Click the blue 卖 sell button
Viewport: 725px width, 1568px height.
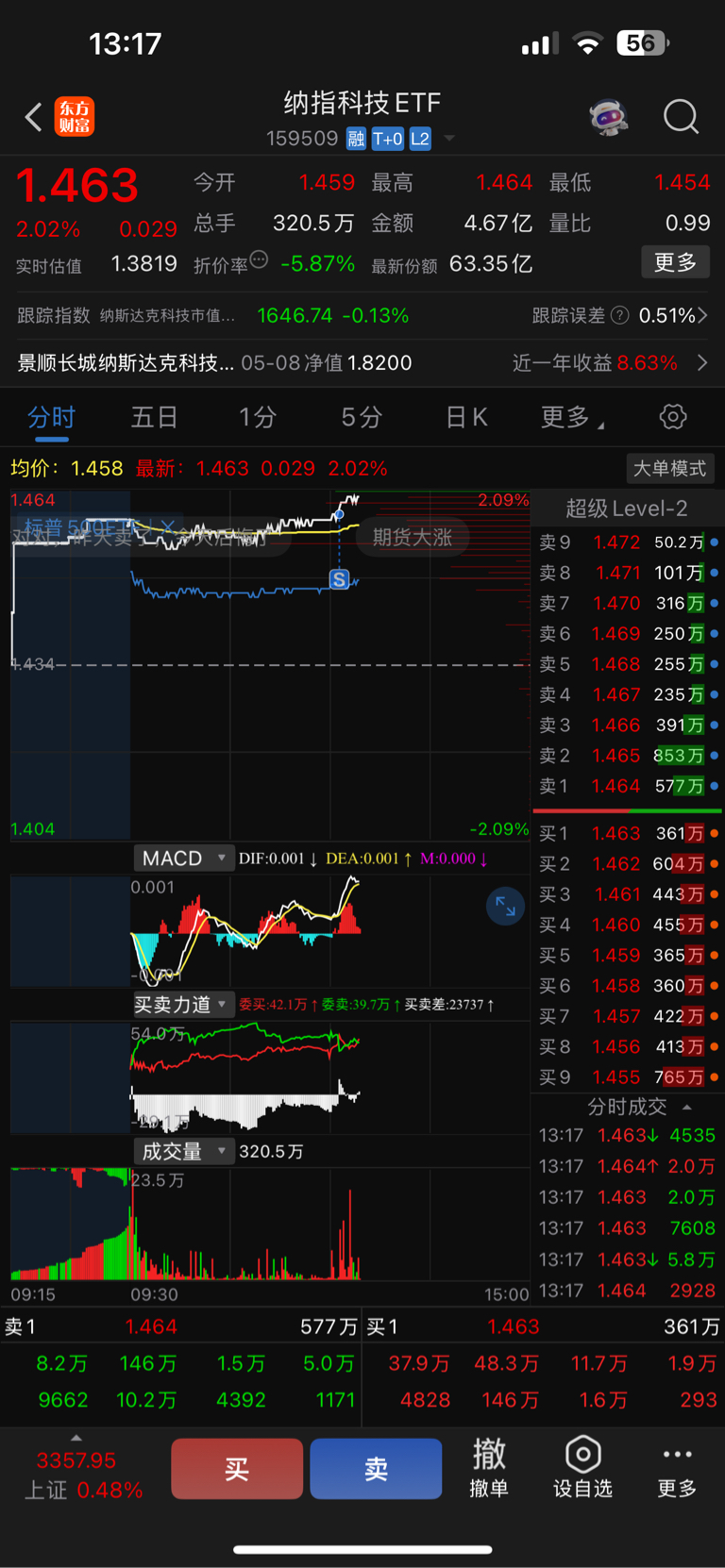[376, 1469]
